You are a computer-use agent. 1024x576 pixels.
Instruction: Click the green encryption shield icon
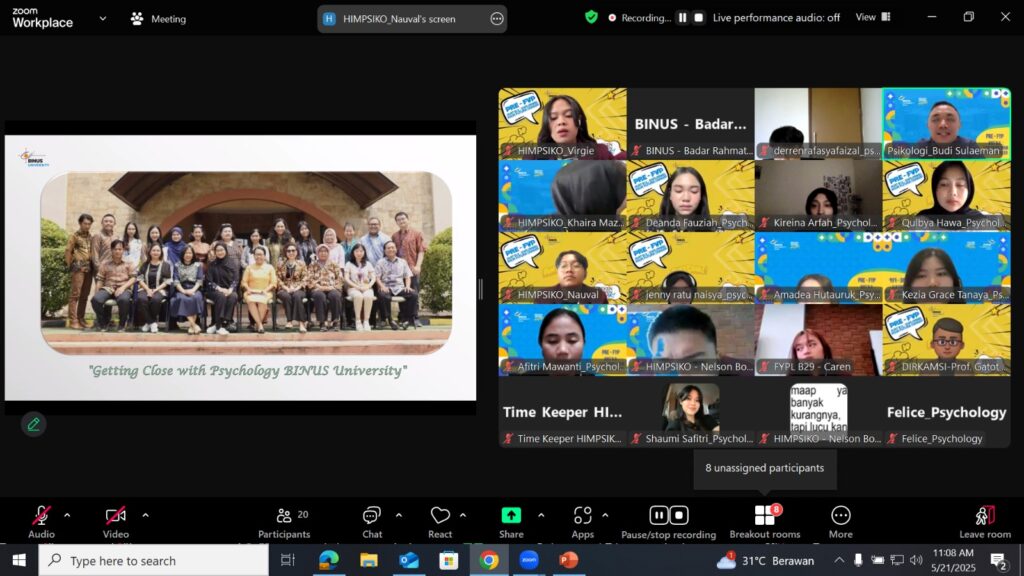(x=591, y=18)
